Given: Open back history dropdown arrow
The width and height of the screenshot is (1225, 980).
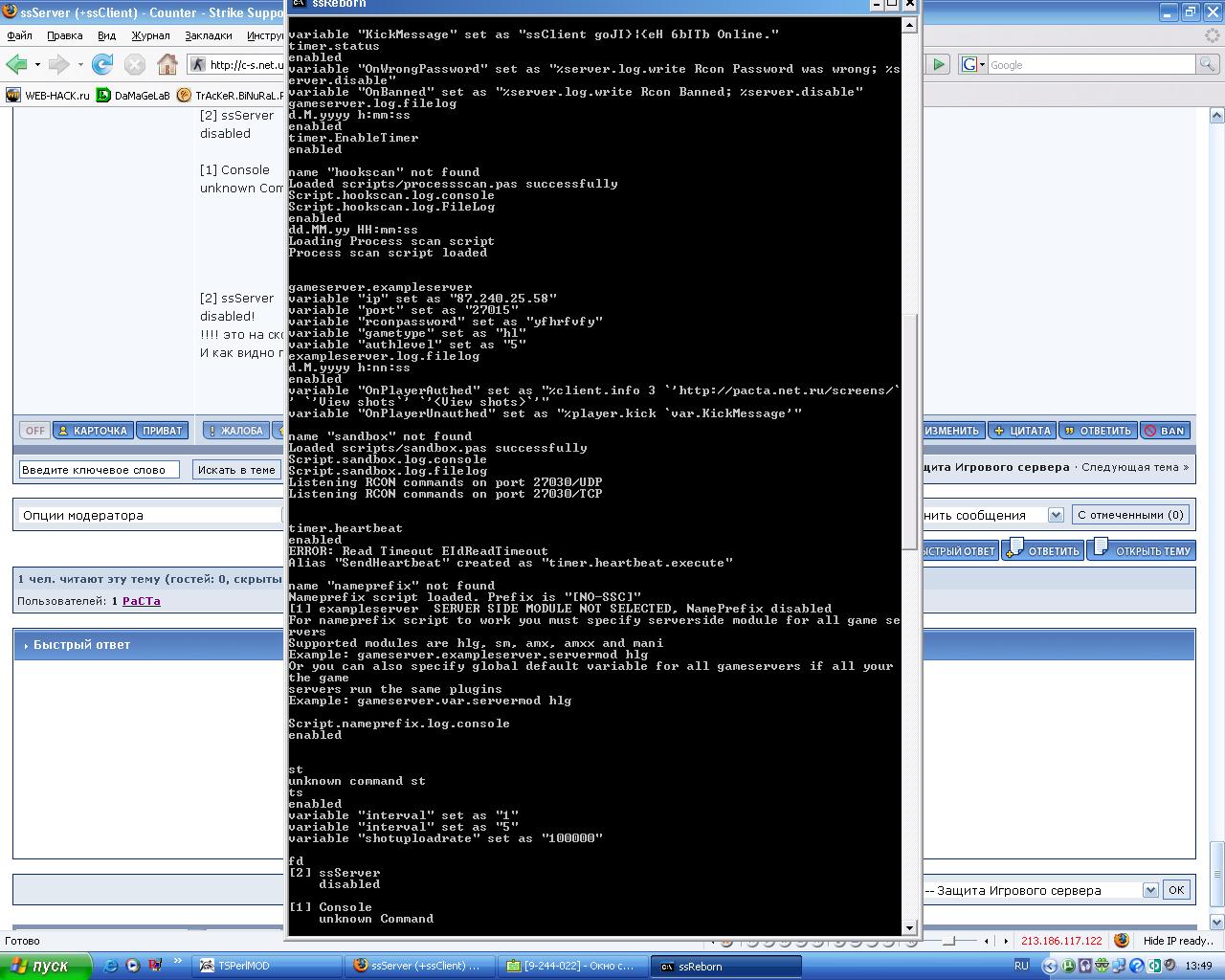Looking at the screenshot, I should pyautogui.click(x=37, y=65).
